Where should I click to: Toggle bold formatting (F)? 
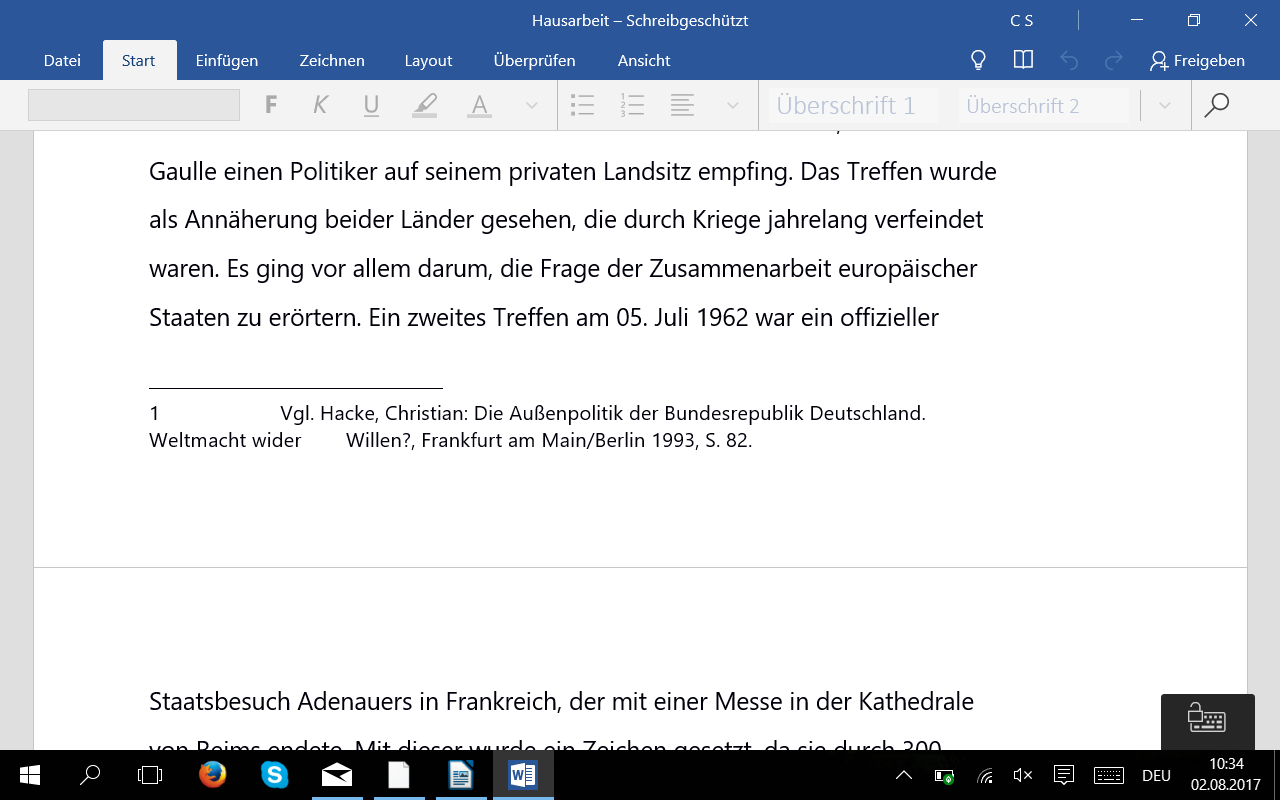tap(271, 105)
